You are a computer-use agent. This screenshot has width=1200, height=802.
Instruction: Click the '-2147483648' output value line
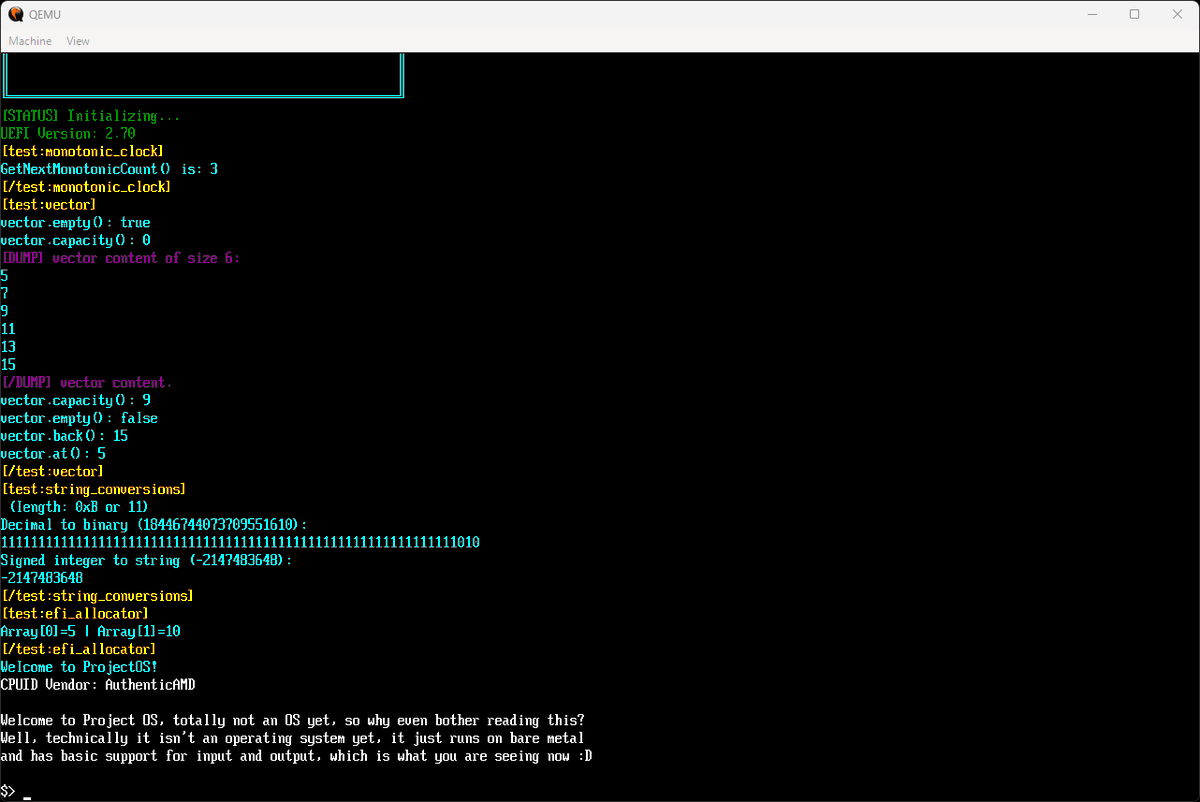tap(41, 578)
